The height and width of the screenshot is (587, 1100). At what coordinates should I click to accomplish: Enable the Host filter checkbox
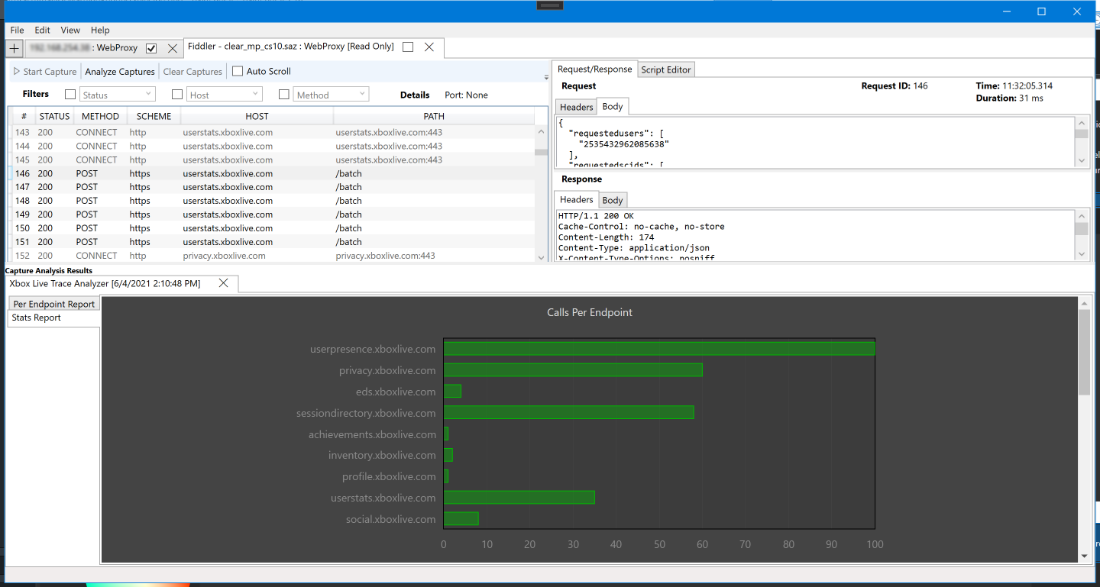pyautogui.click(x=177, y=94)
